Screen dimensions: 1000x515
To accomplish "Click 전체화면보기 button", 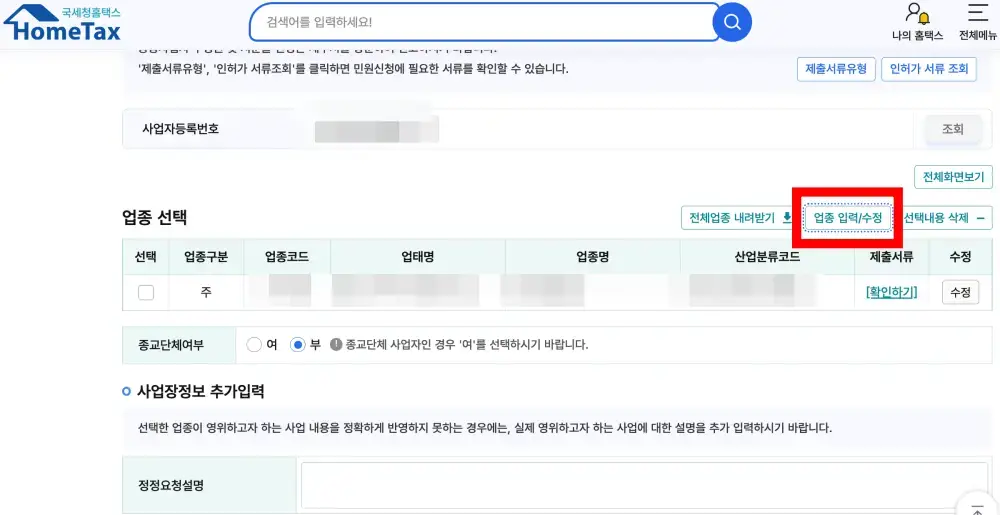I will coord(953,177).
